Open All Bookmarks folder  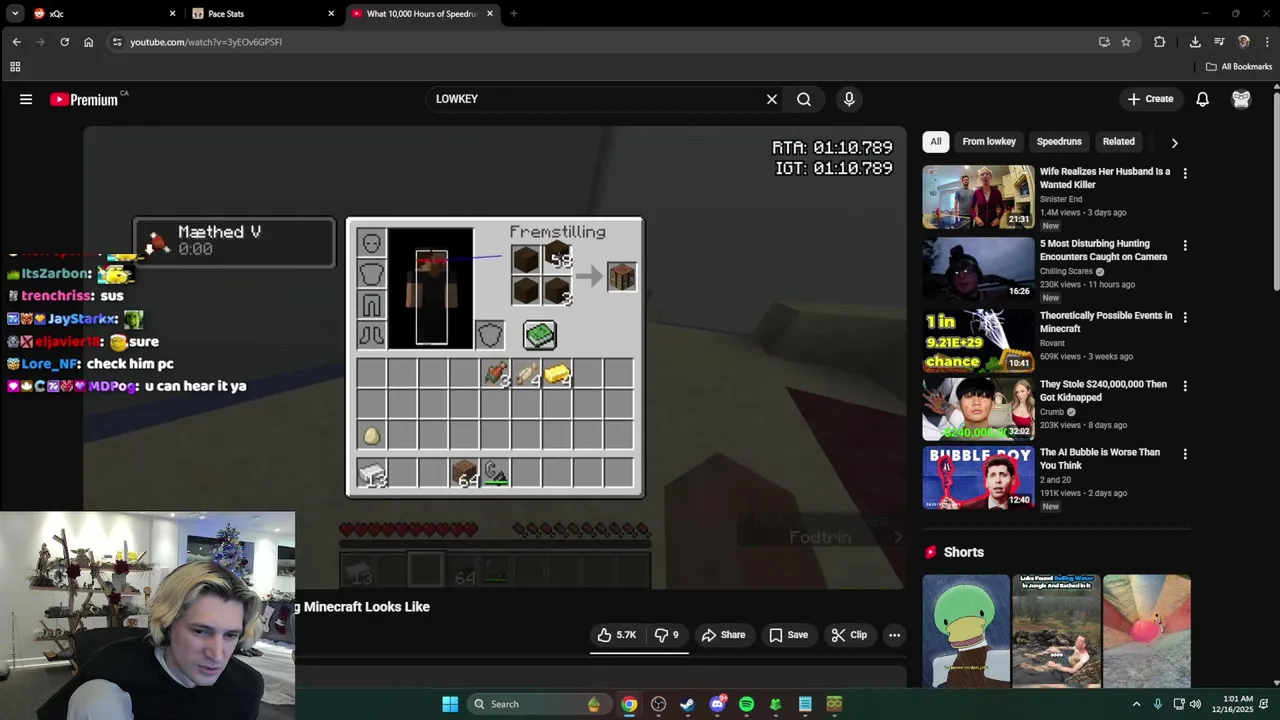(1239, 67)
